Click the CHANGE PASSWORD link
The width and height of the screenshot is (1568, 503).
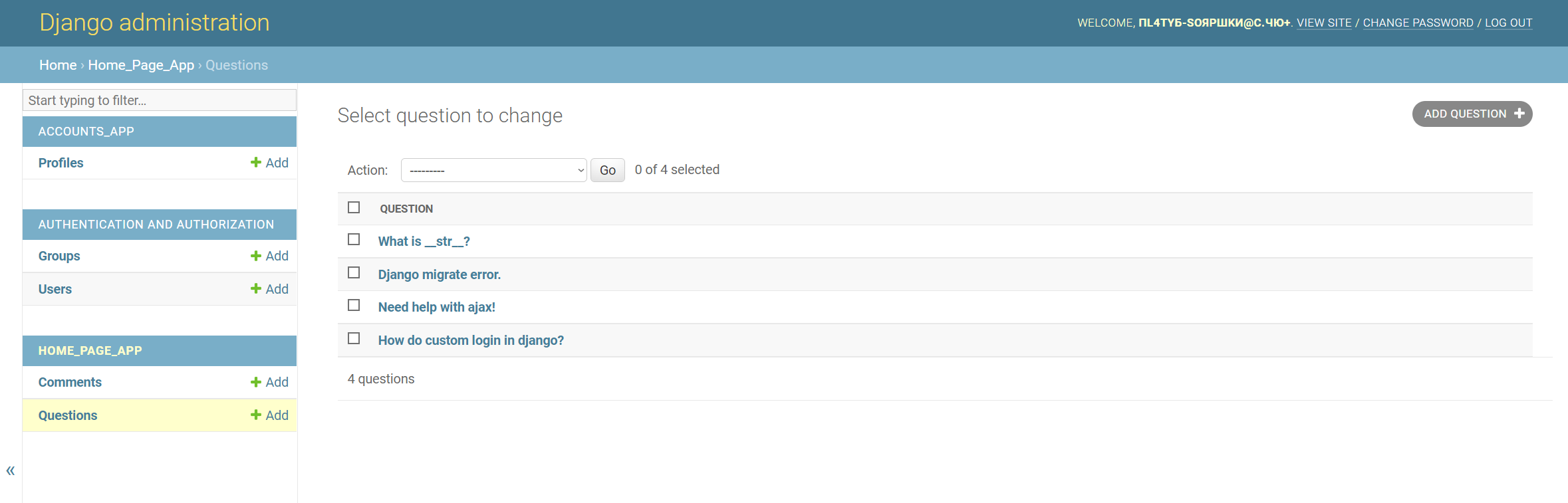click(x=1418, y=23)
